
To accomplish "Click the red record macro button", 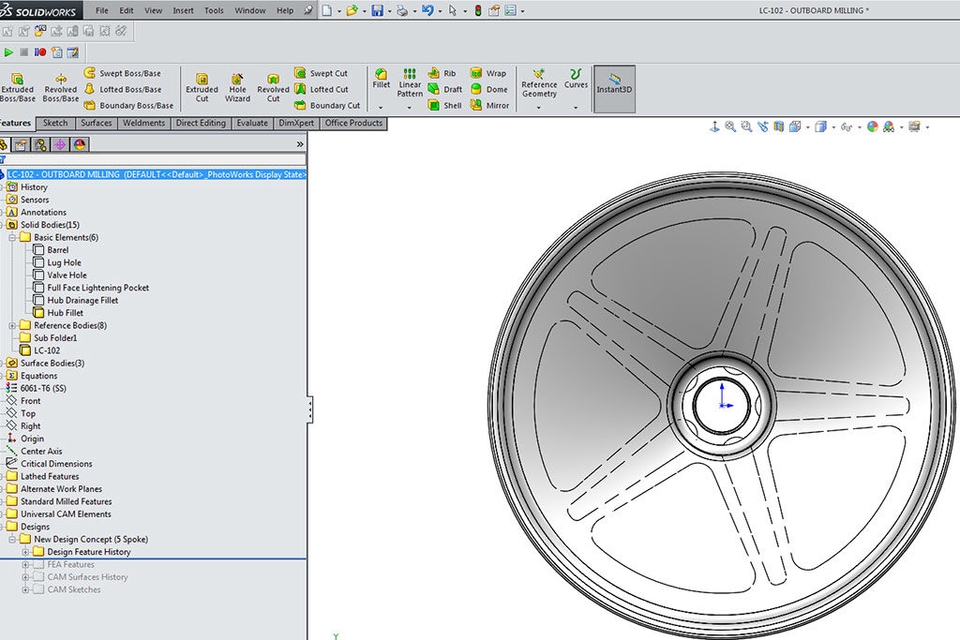I will pyautogui.click(x=40, y=52).
